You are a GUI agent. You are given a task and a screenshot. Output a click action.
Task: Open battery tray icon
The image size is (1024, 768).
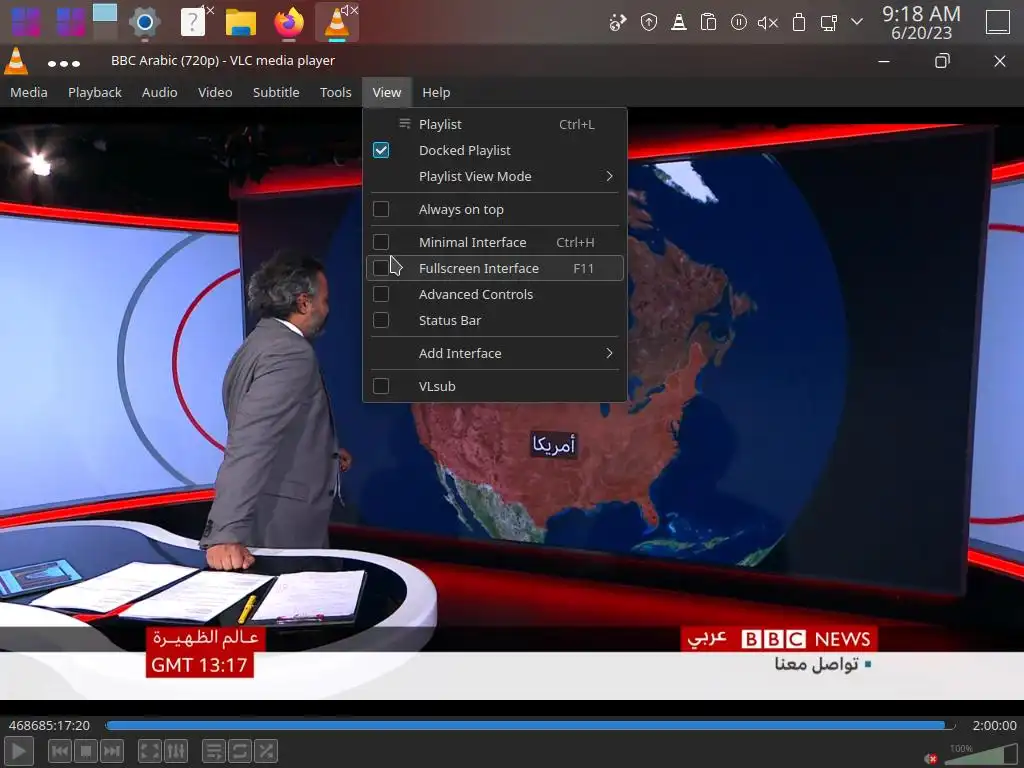coord(798,23)
